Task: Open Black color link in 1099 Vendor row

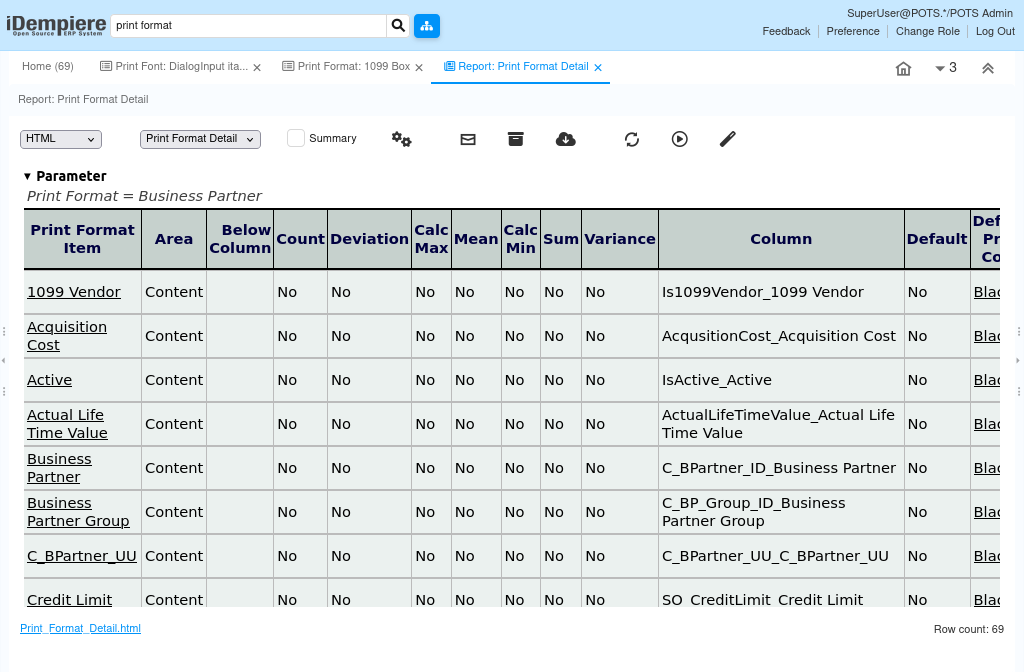Action: point(987,292)
